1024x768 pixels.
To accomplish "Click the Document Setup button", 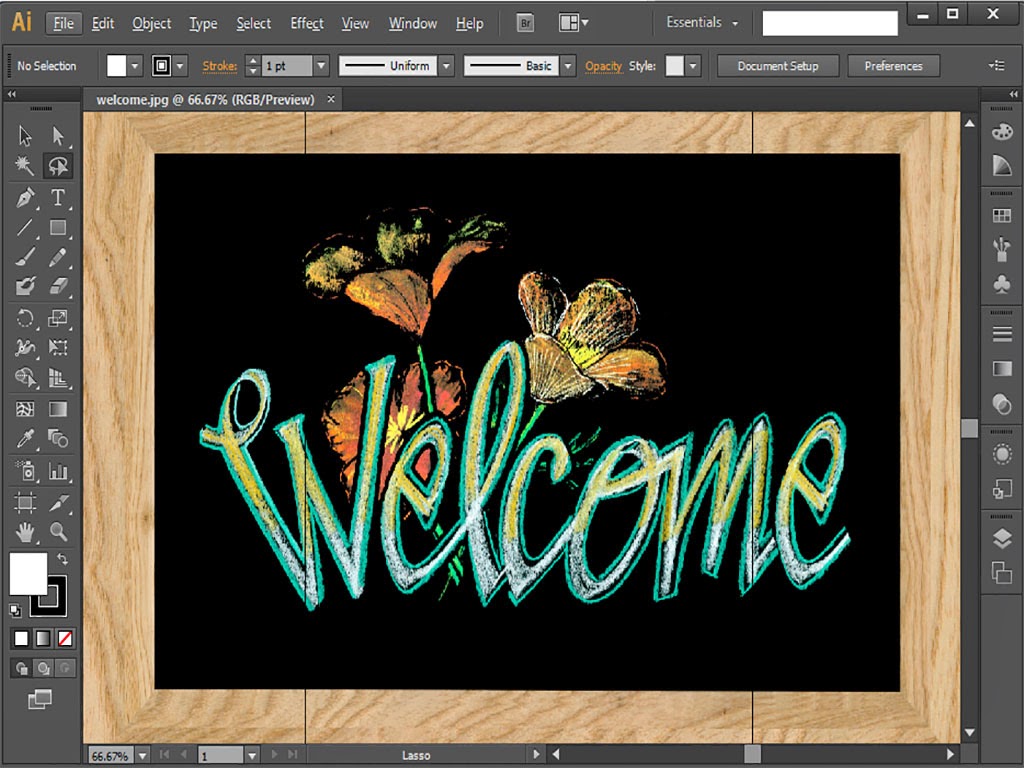I will click(777, 66).
